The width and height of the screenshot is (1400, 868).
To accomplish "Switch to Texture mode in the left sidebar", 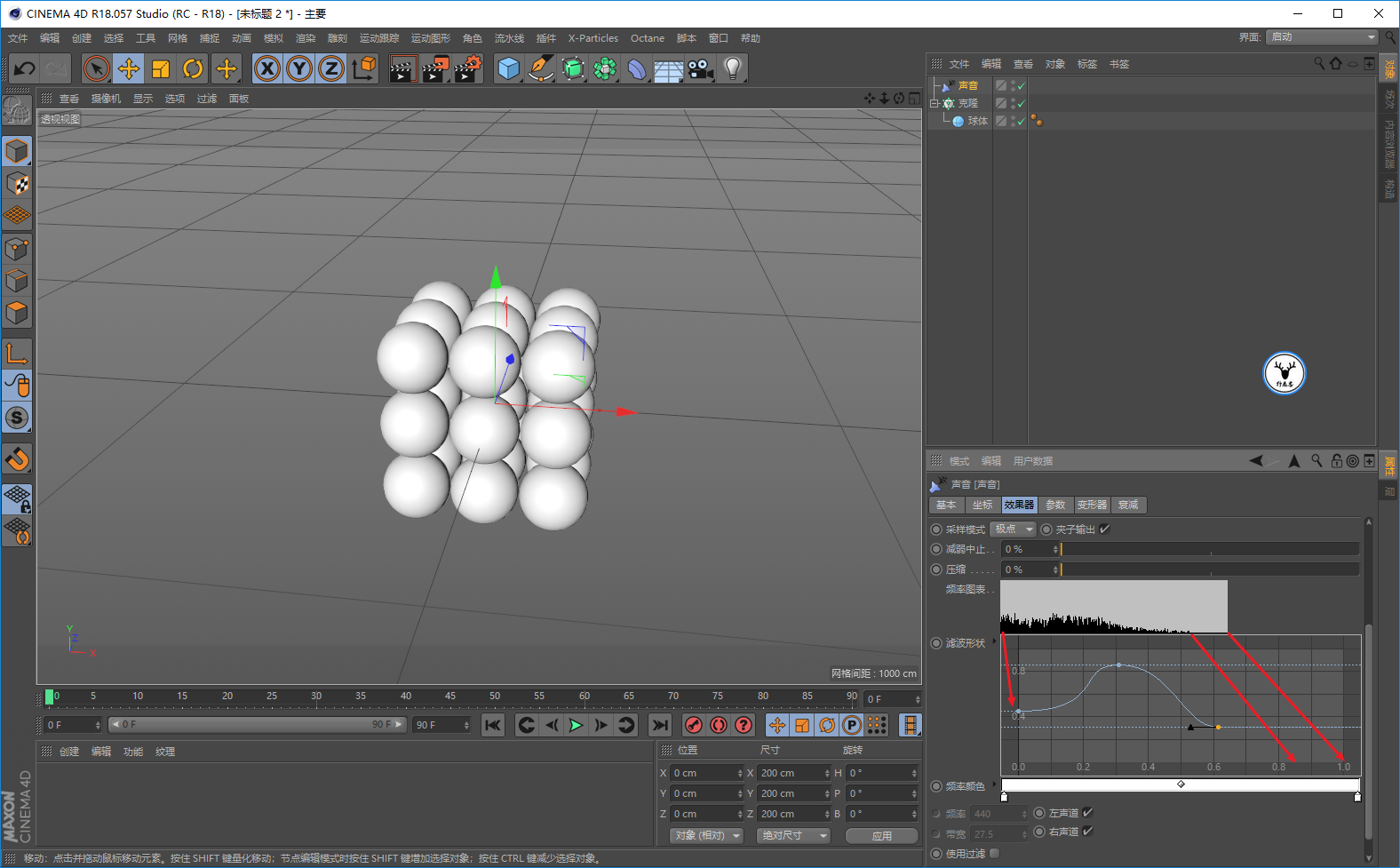I will pyautogui.click(x=17, y=184).
